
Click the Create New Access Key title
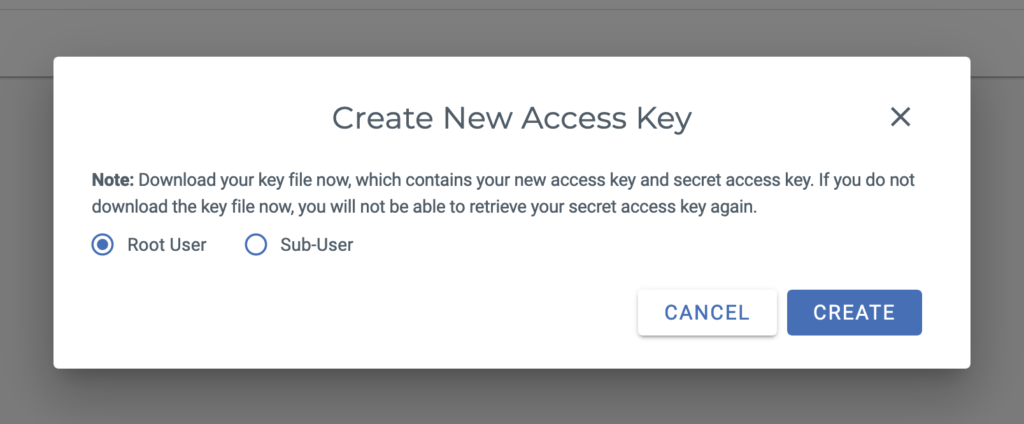512,119
